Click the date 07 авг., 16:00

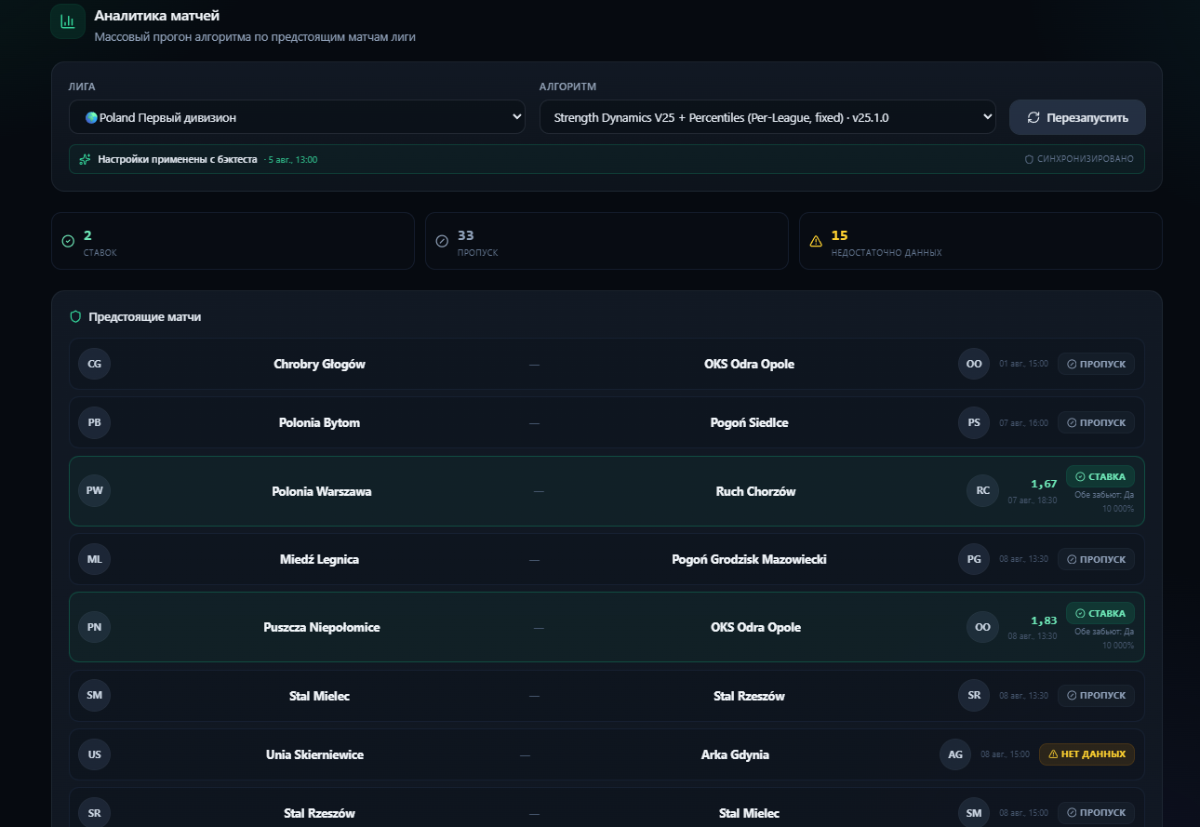coord(1024,422)
